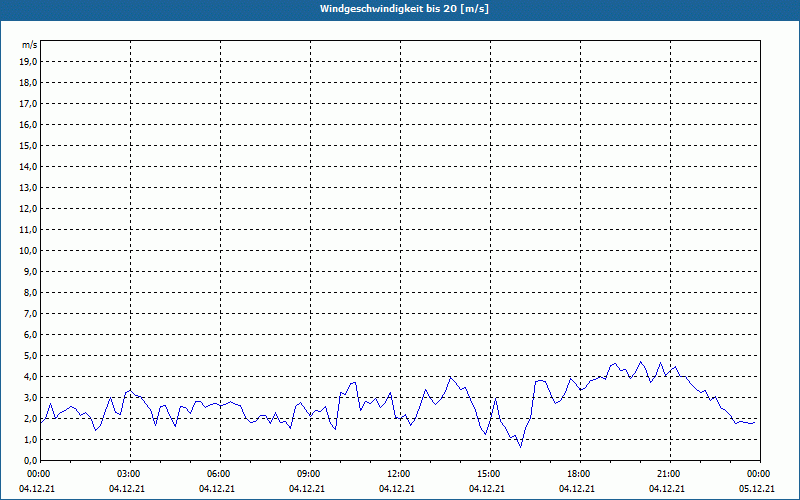
Task: Pick the "13,0" y-axis label
Action: coord(29,188)
